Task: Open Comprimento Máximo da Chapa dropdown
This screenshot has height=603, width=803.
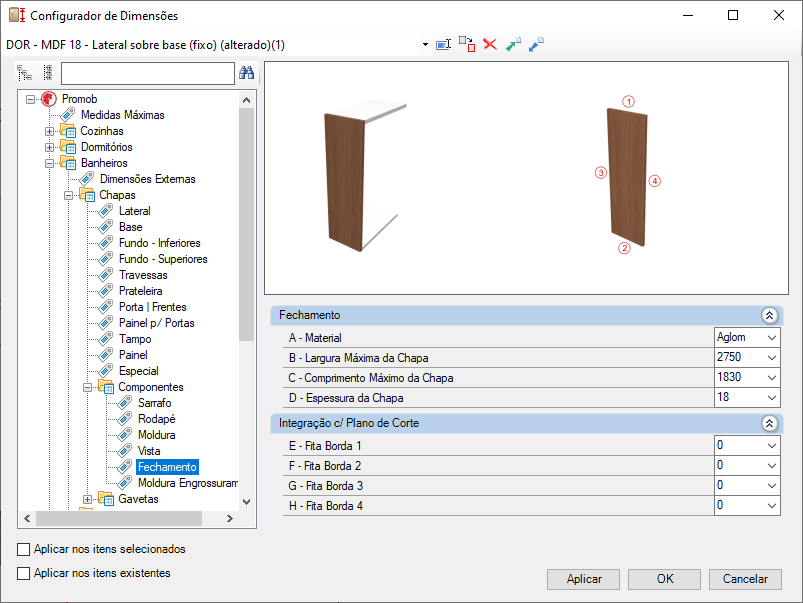Action: tap(772, 378)
